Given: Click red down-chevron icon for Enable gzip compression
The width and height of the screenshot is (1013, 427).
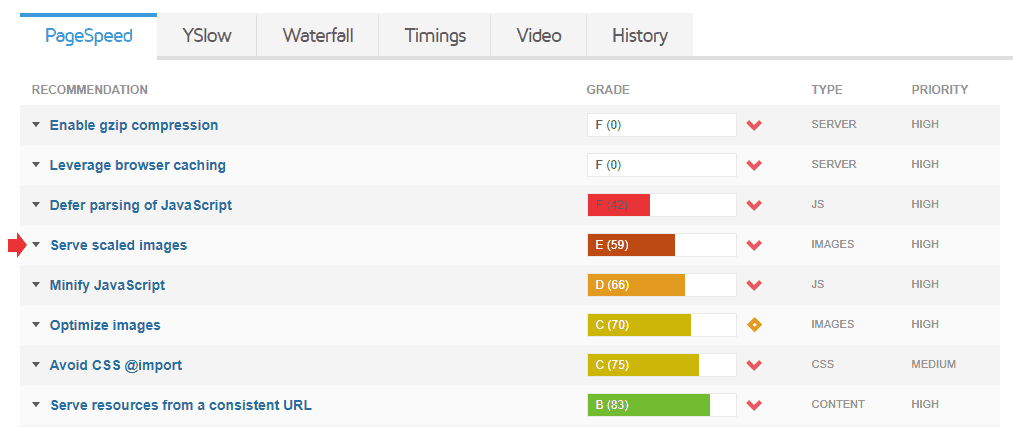Looking at the screenshot, I should [x=754, y=125].
